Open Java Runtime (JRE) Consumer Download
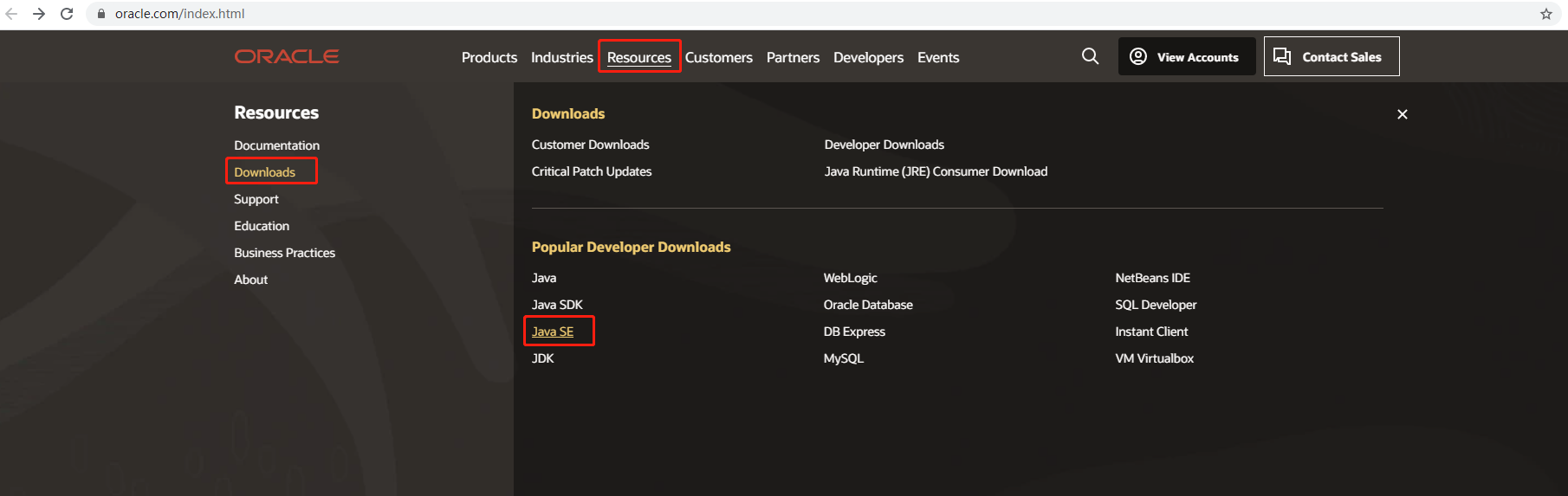 coord(936,171)
